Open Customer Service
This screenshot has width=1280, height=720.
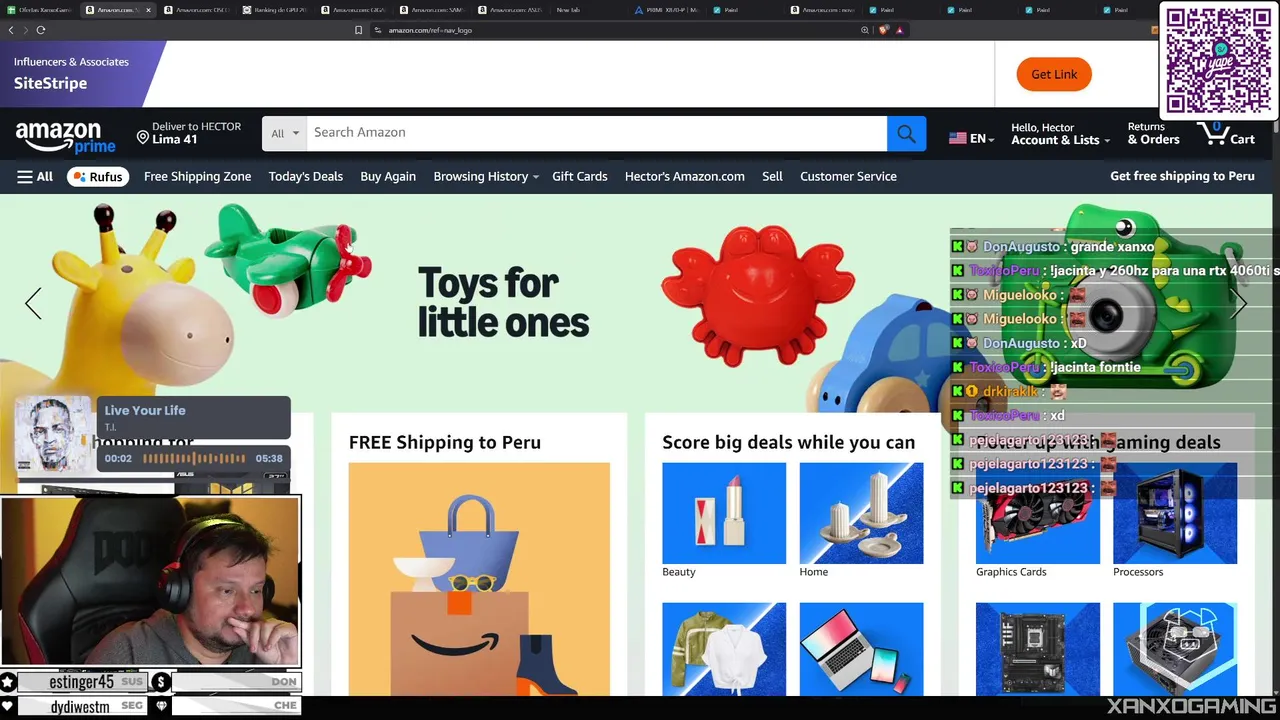coord(848,176)
